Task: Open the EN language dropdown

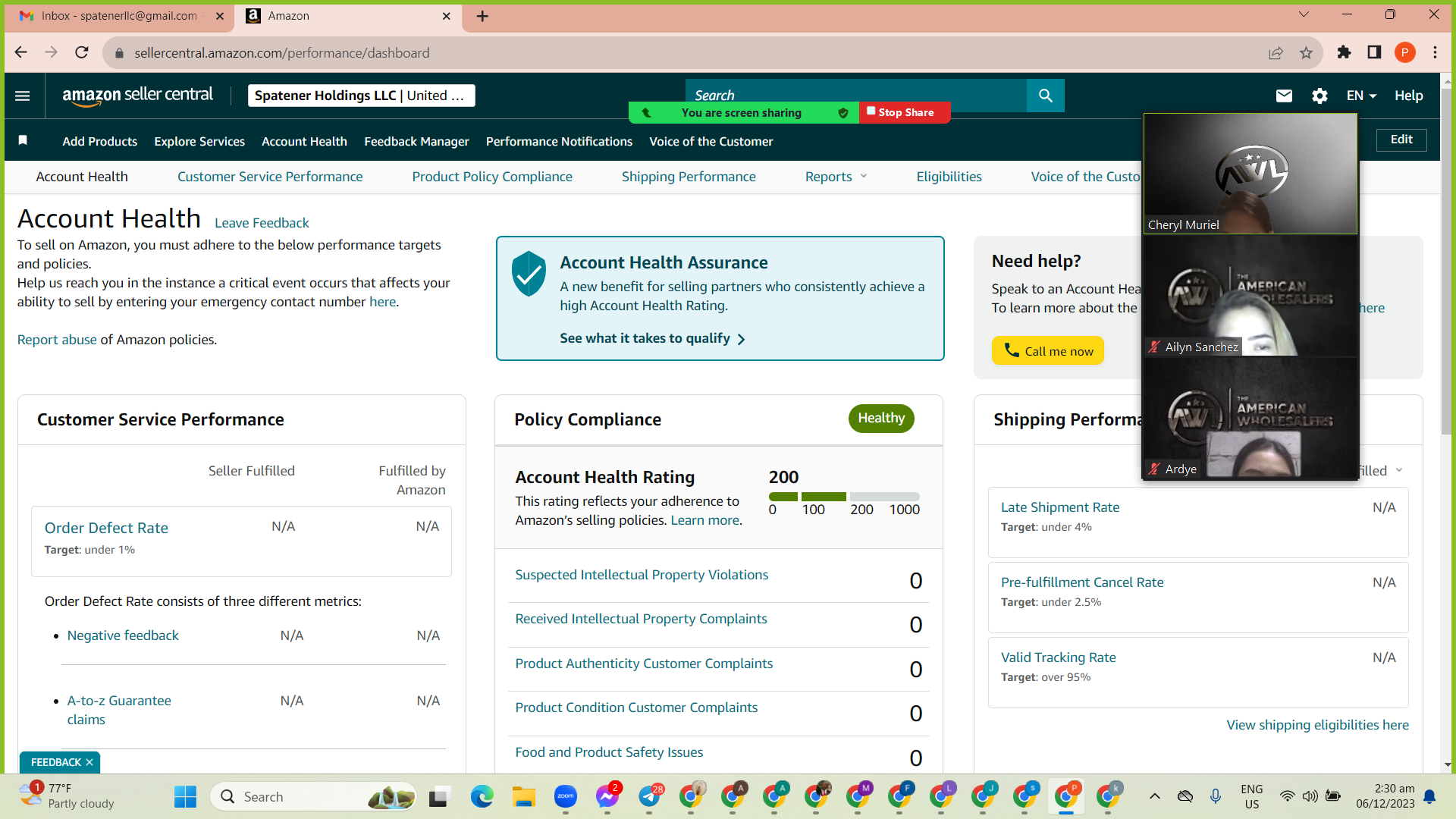Action: point(1361,96)
